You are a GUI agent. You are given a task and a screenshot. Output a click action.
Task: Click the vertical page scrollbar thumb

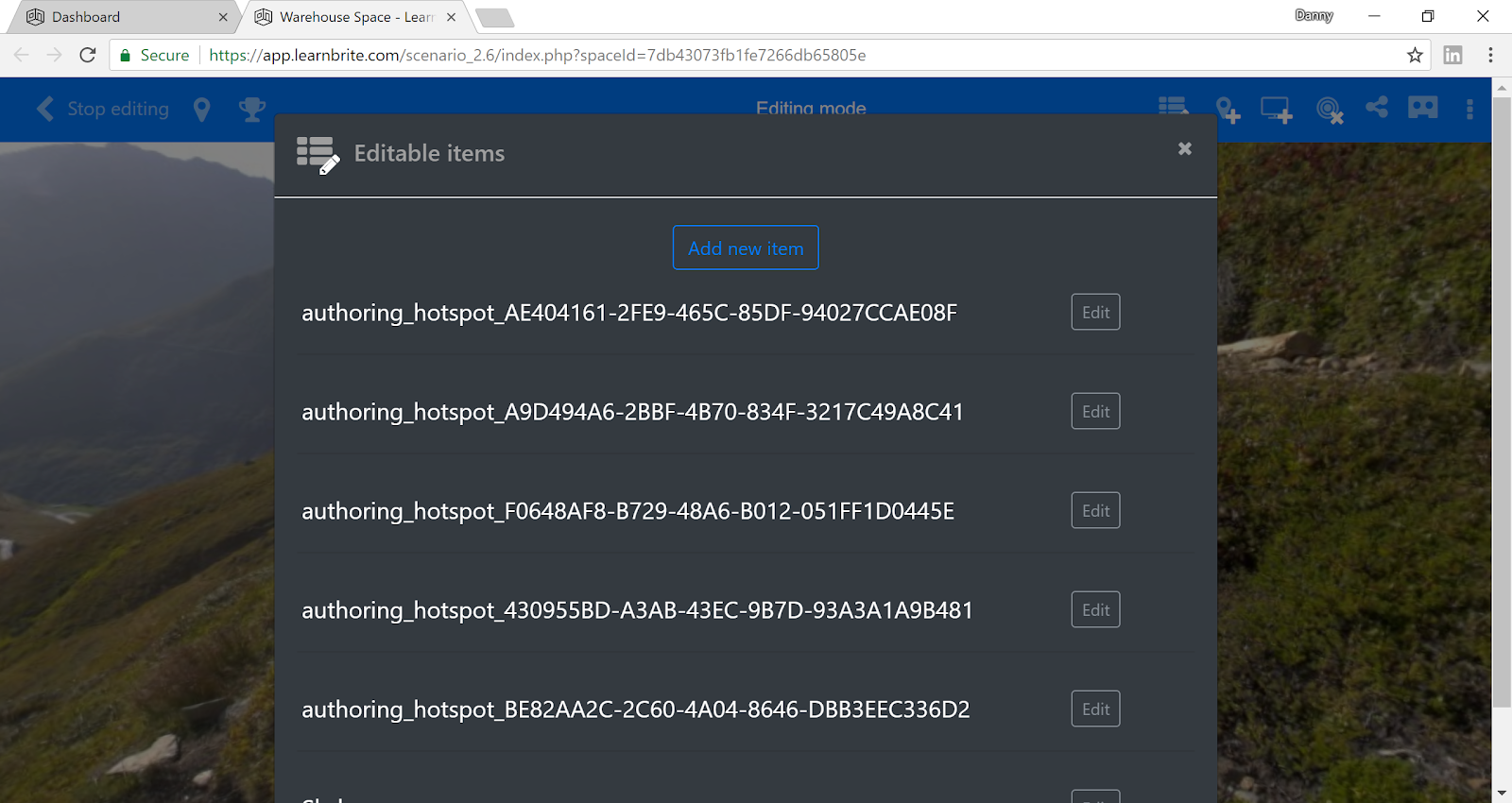coord(1502,401)
